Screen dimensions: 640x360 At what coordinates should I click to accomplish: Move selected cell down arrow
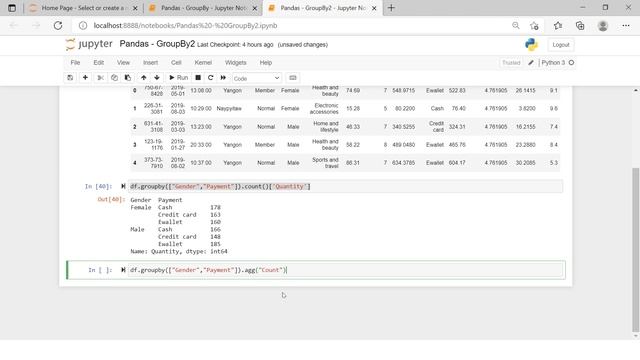click(157, 78)
